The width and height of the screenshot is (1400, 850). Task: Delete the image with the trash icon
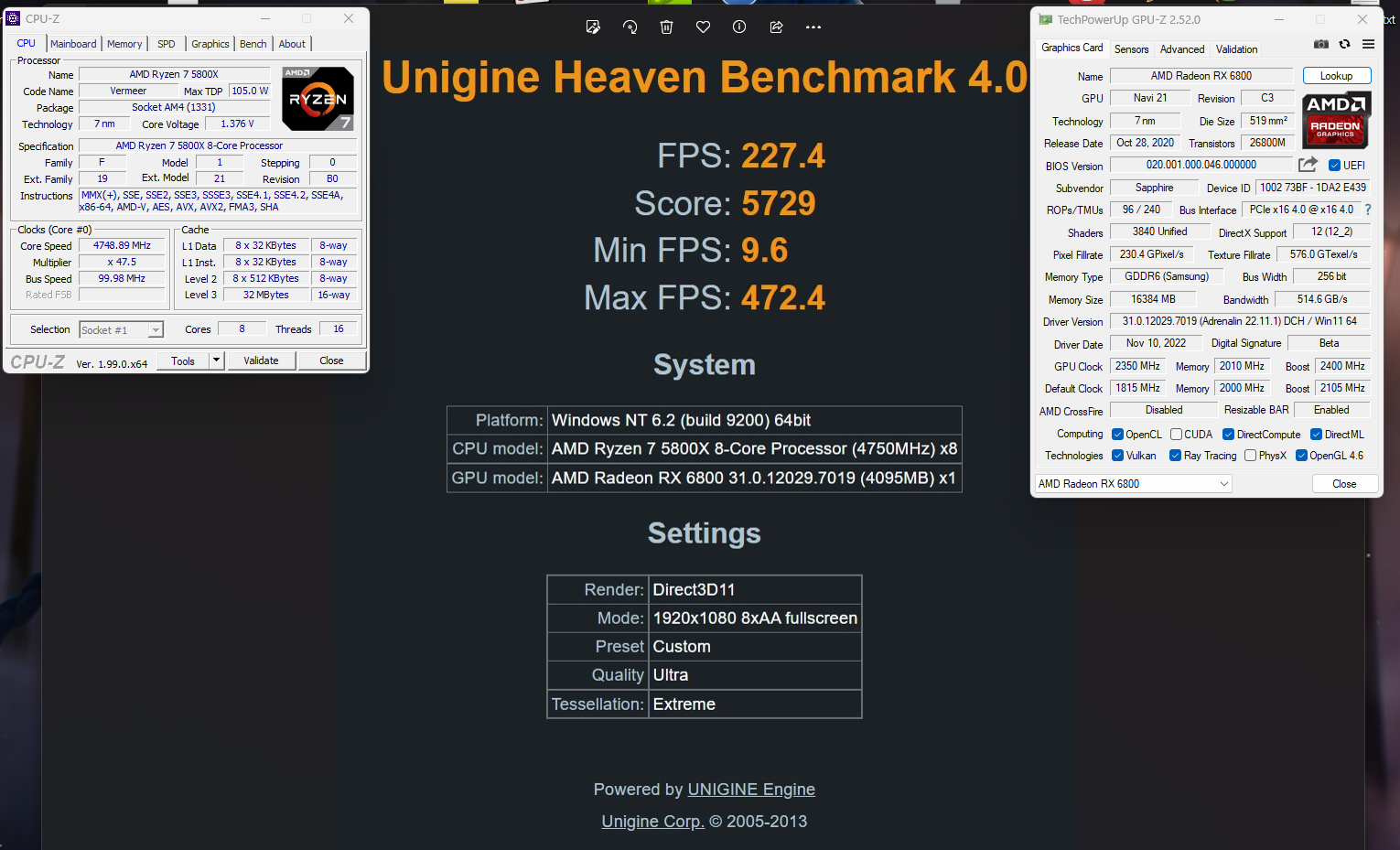pyautogui.click(x=666, y=27)
